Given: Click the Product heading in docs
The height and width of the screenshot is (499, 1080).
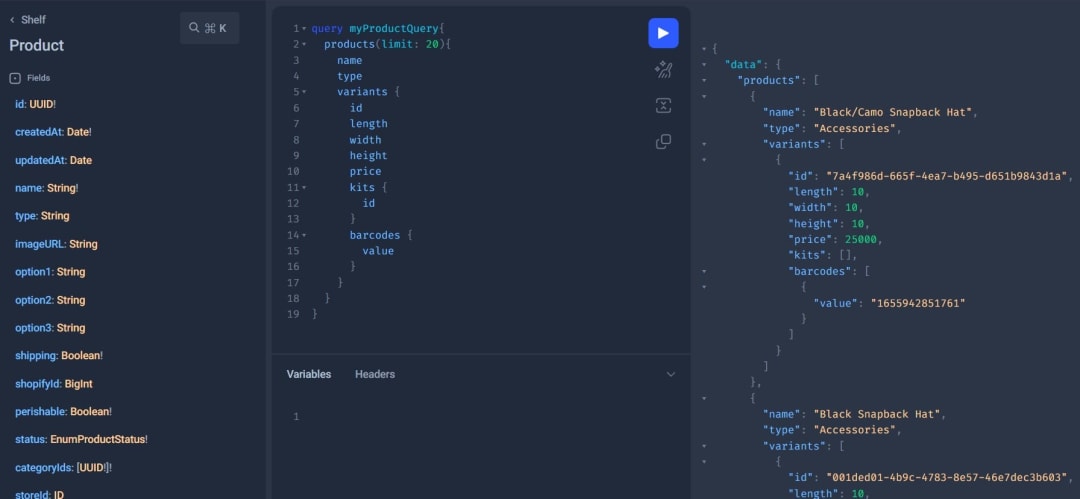Looking at the screenshot, I should pyautogui.click(x=37, y=45).
